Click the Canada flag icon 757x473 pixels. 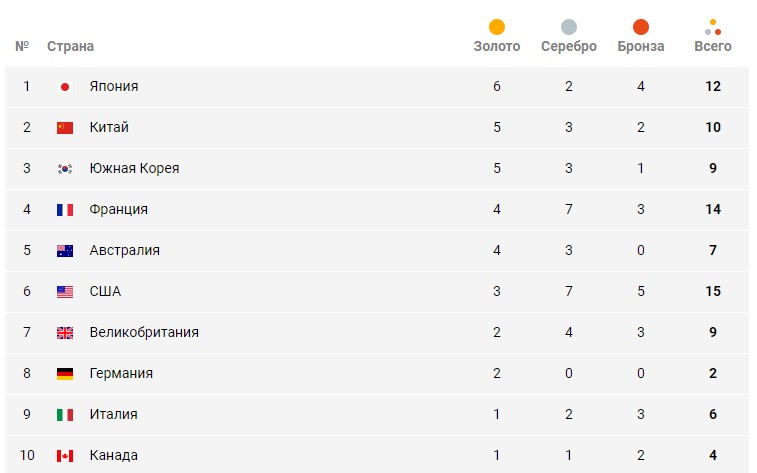point(65,456)
